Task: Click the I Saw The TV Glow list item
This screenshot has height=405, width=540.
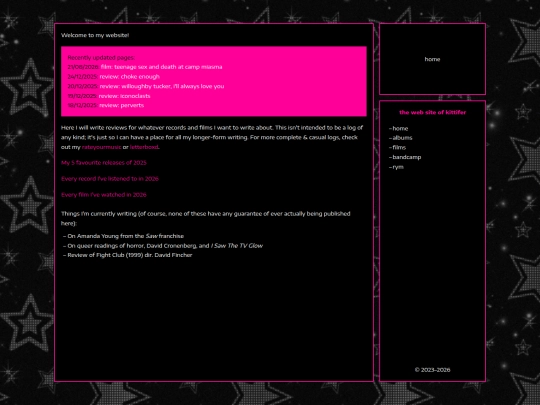Action: pos(165,246)
